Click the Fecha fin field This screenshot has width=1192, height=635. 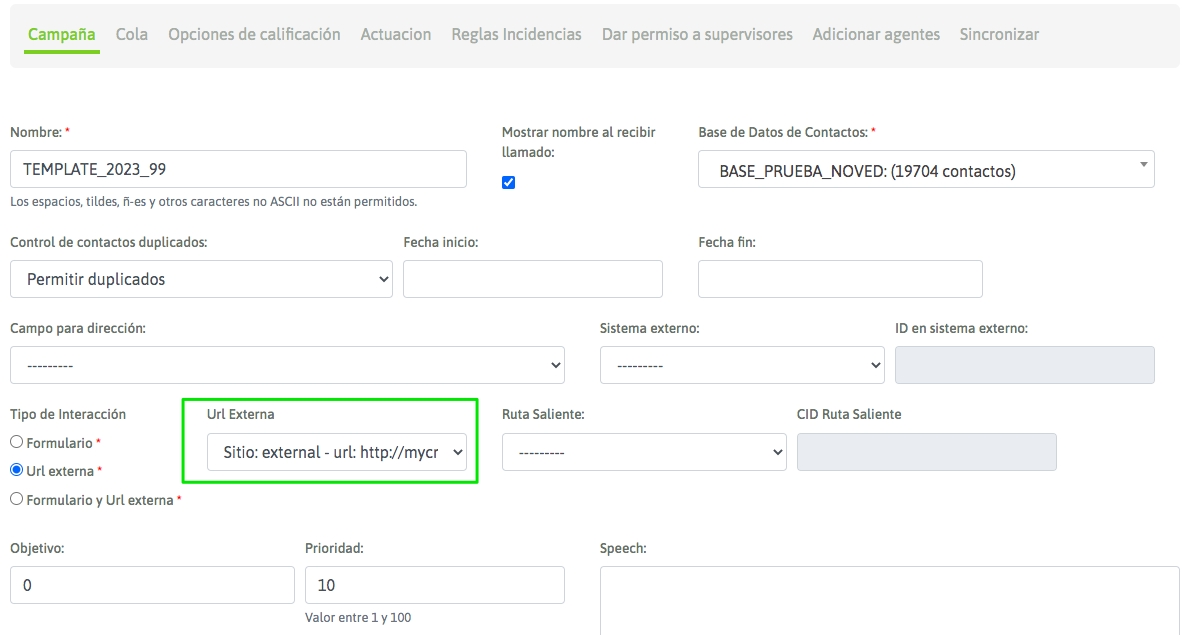[840, 279]
